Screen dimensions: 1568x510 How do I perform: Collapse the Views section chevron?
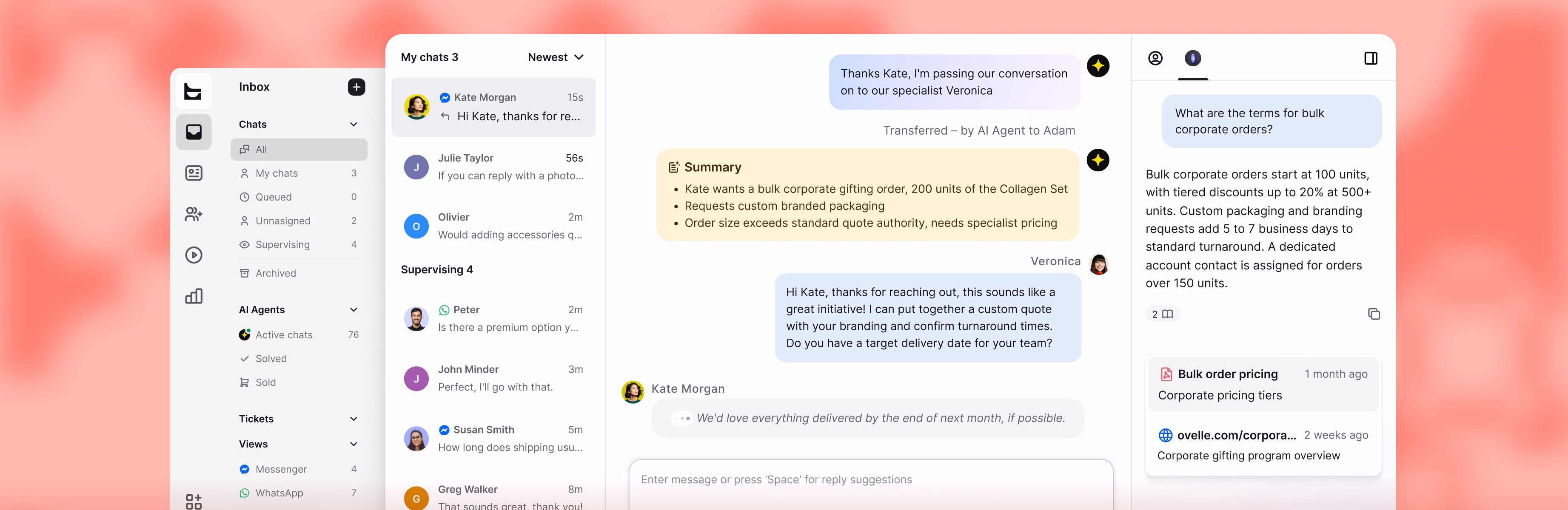point(354,445)
